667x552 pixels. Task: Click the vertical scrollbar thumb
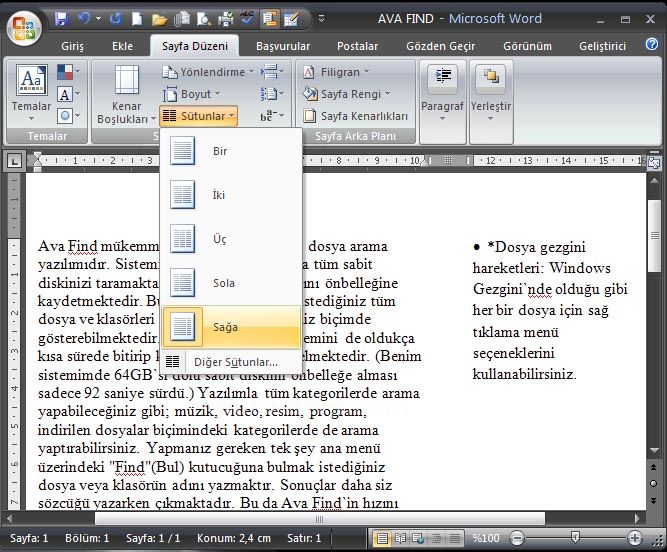click(654, 235)
